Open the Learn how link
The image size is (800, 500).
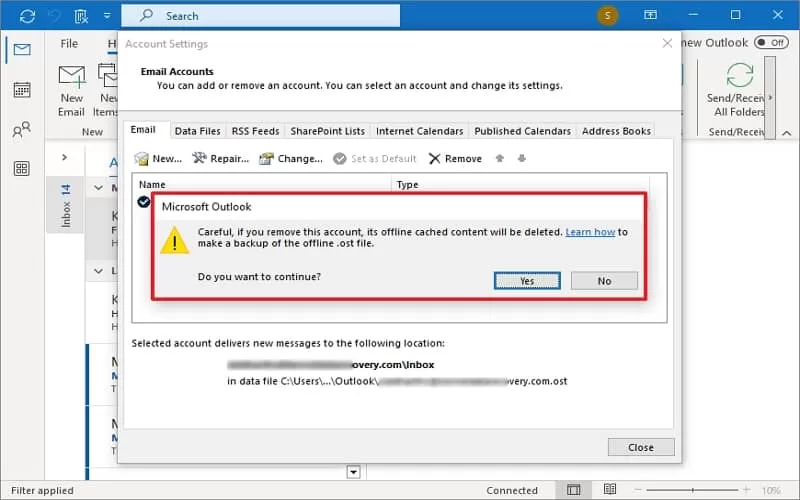pyautogui.click(x=590, y=232)
